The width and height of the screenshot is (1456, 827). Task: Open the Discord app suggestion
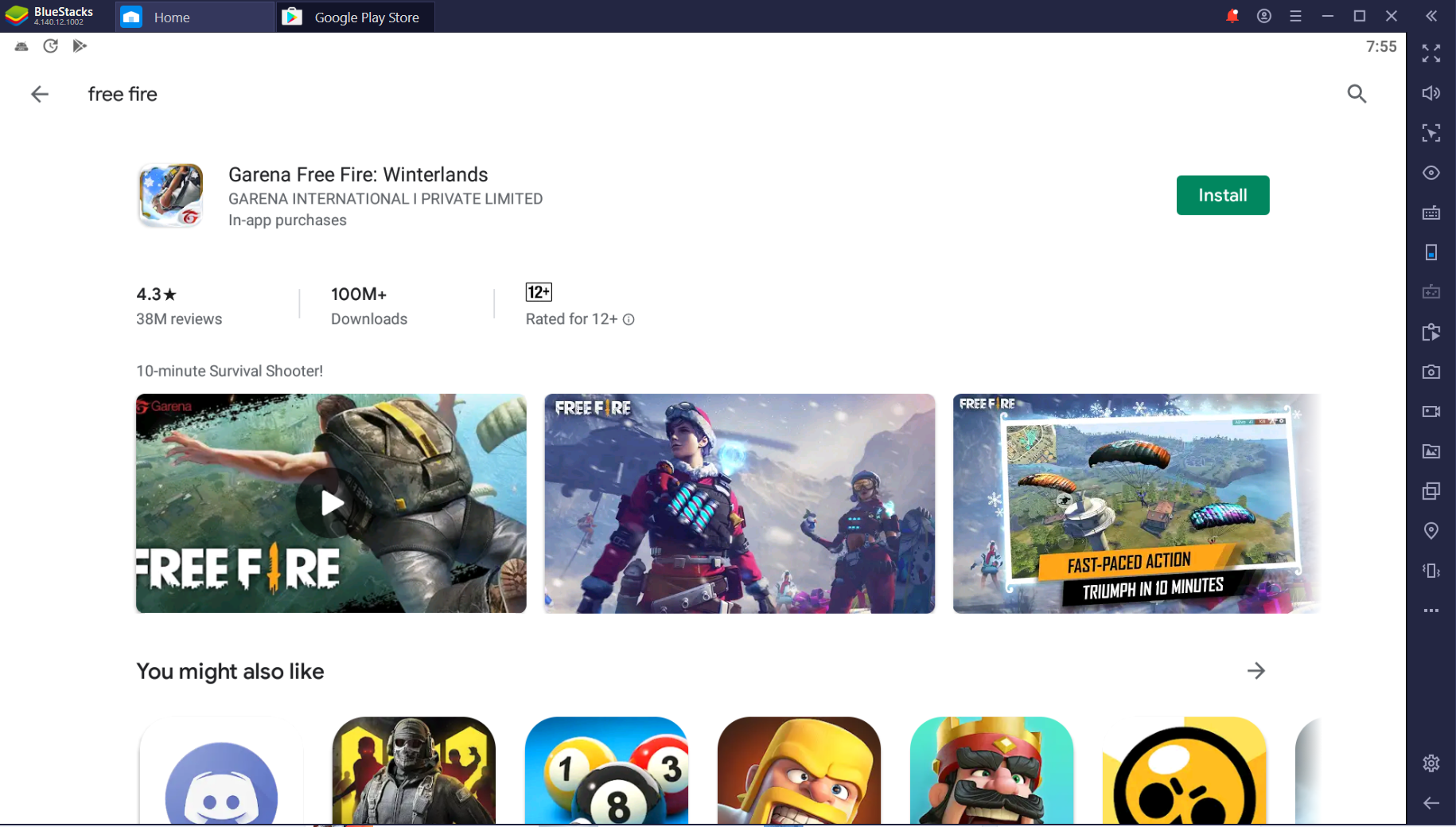point(221,770)
